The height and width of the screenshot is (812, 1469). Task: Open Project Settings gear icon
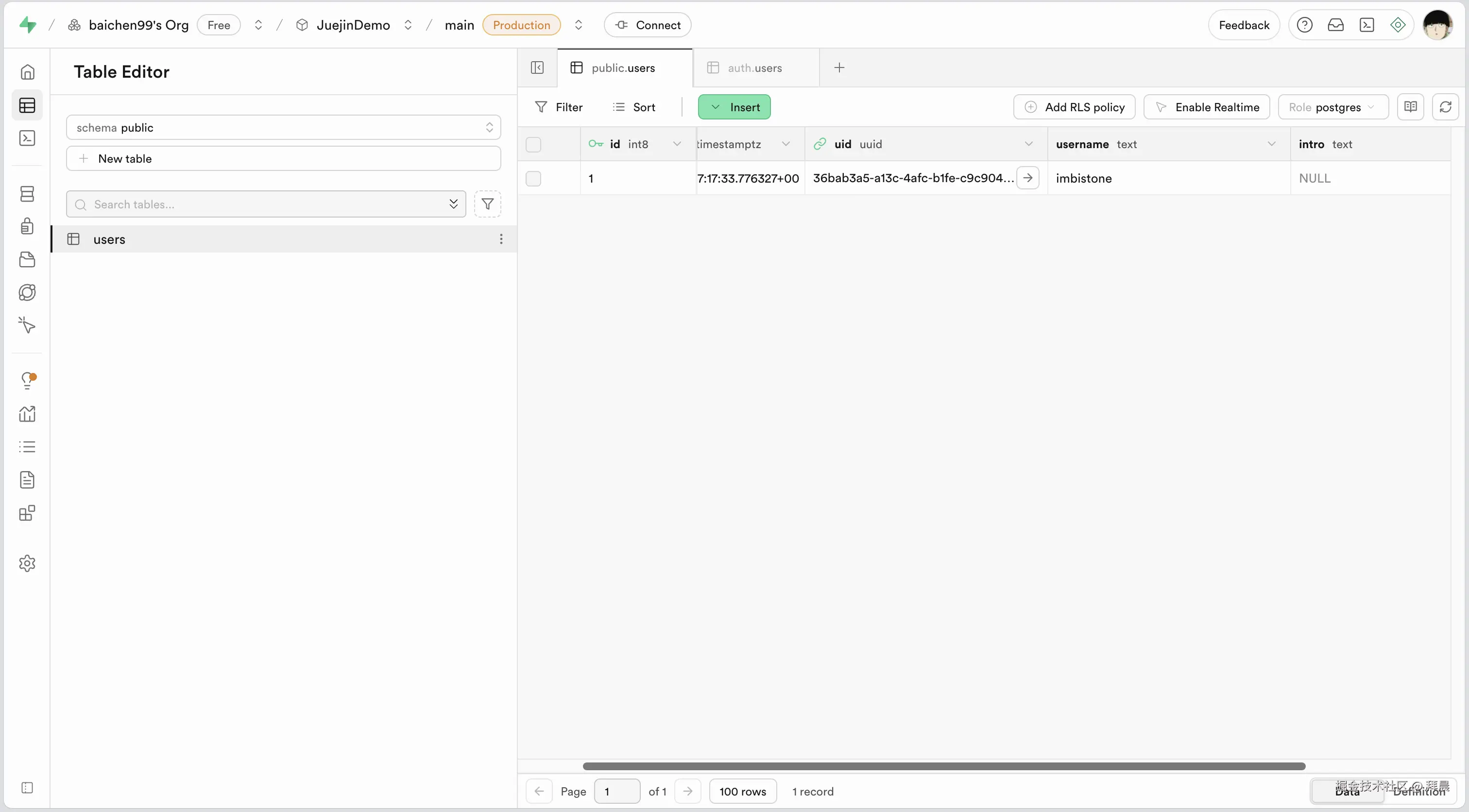coord(27,563)
